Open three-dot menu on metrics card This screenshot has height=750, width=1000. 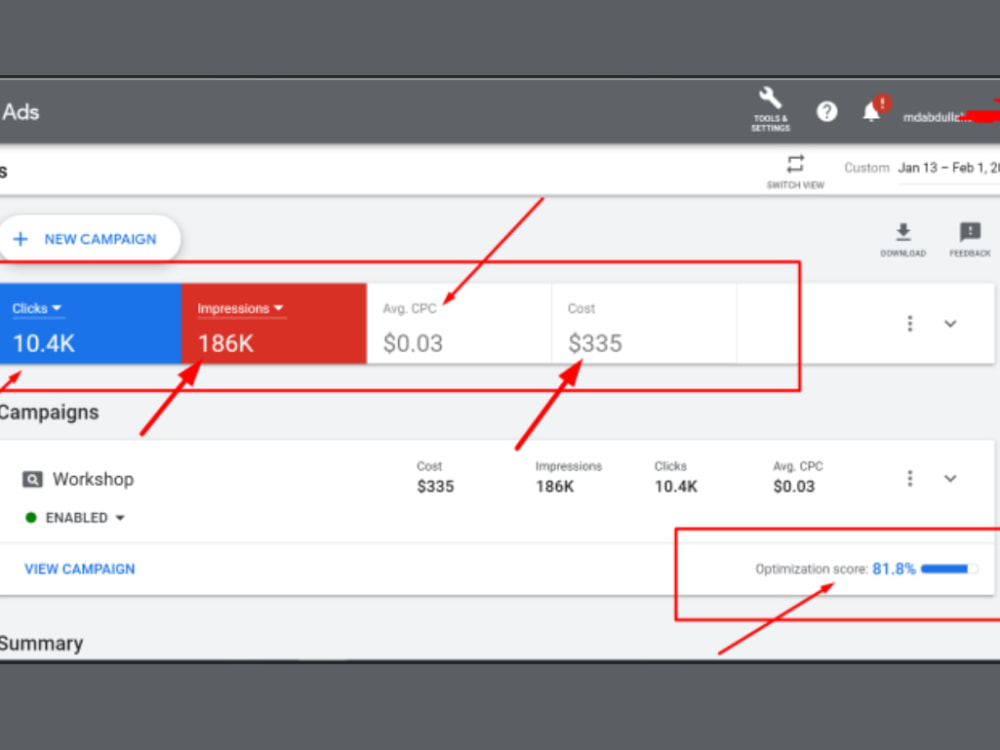[910, 323]
